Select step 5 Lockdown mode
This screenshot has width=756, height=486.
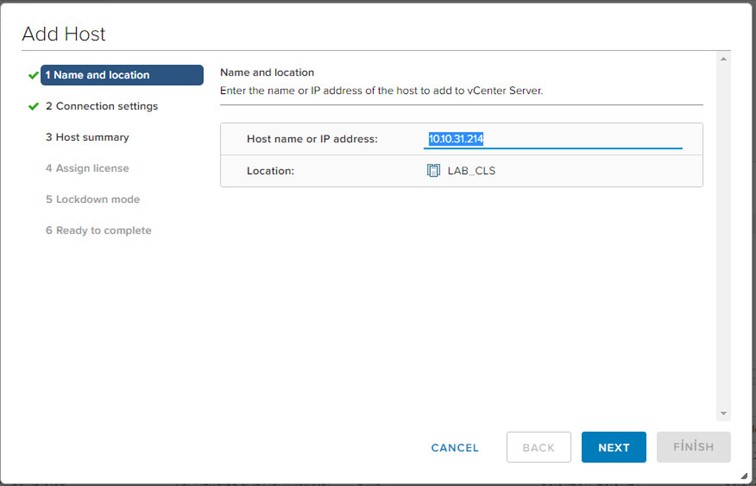coord(92,199)
